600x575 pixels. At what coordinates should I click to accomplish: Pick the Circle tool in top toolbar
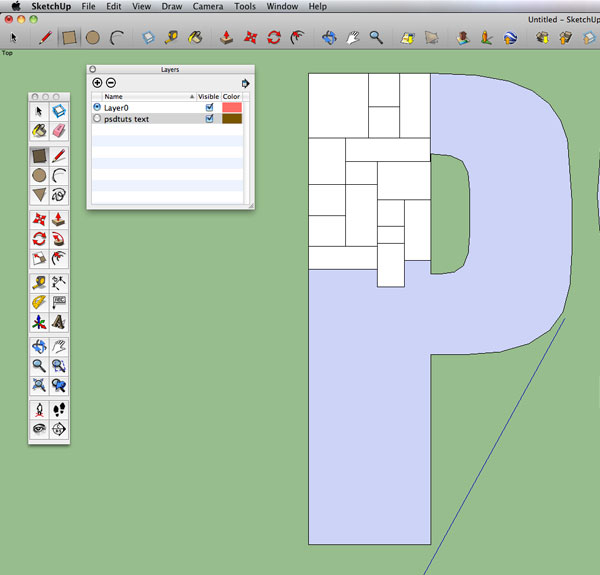pyautogui.click(x=93, y=37)
